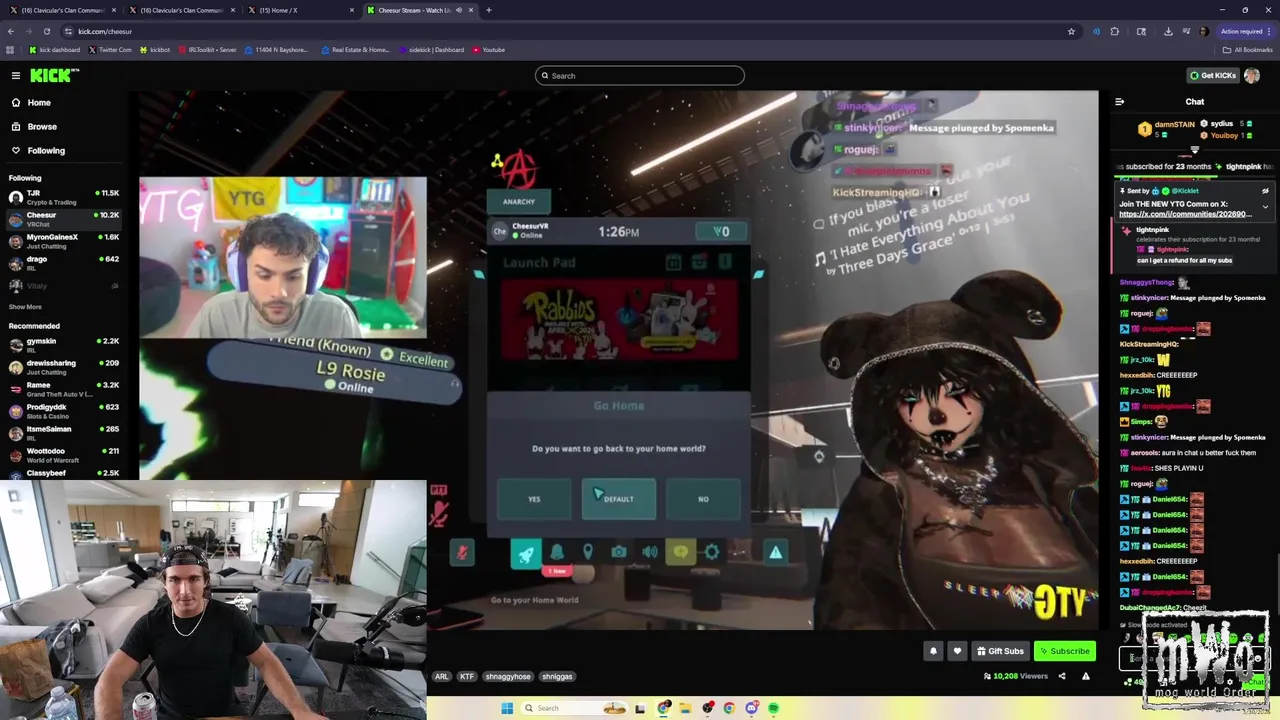This screenshot has height=720, width=1280.
Task: Click the share stream icon
Action: pos(1062,676)
